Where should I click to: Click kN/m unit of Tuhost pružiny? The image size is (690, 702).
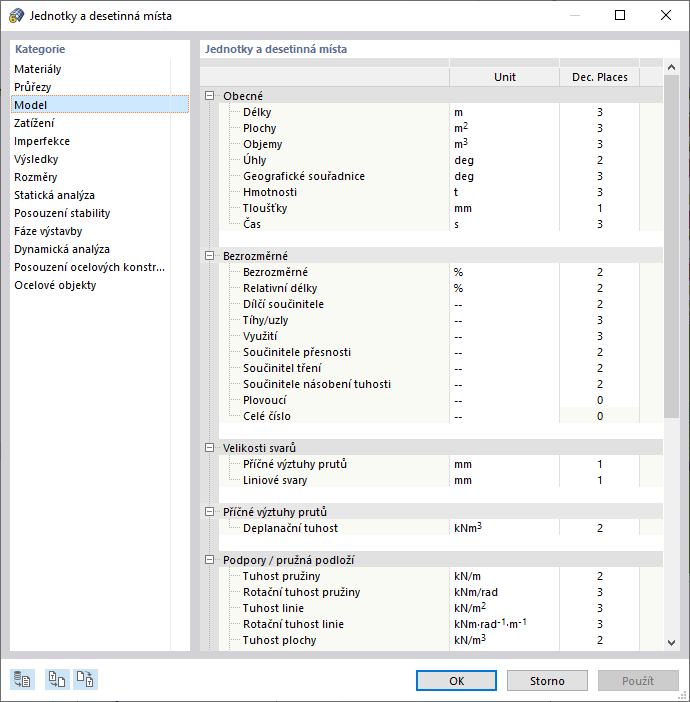point(505,576)
